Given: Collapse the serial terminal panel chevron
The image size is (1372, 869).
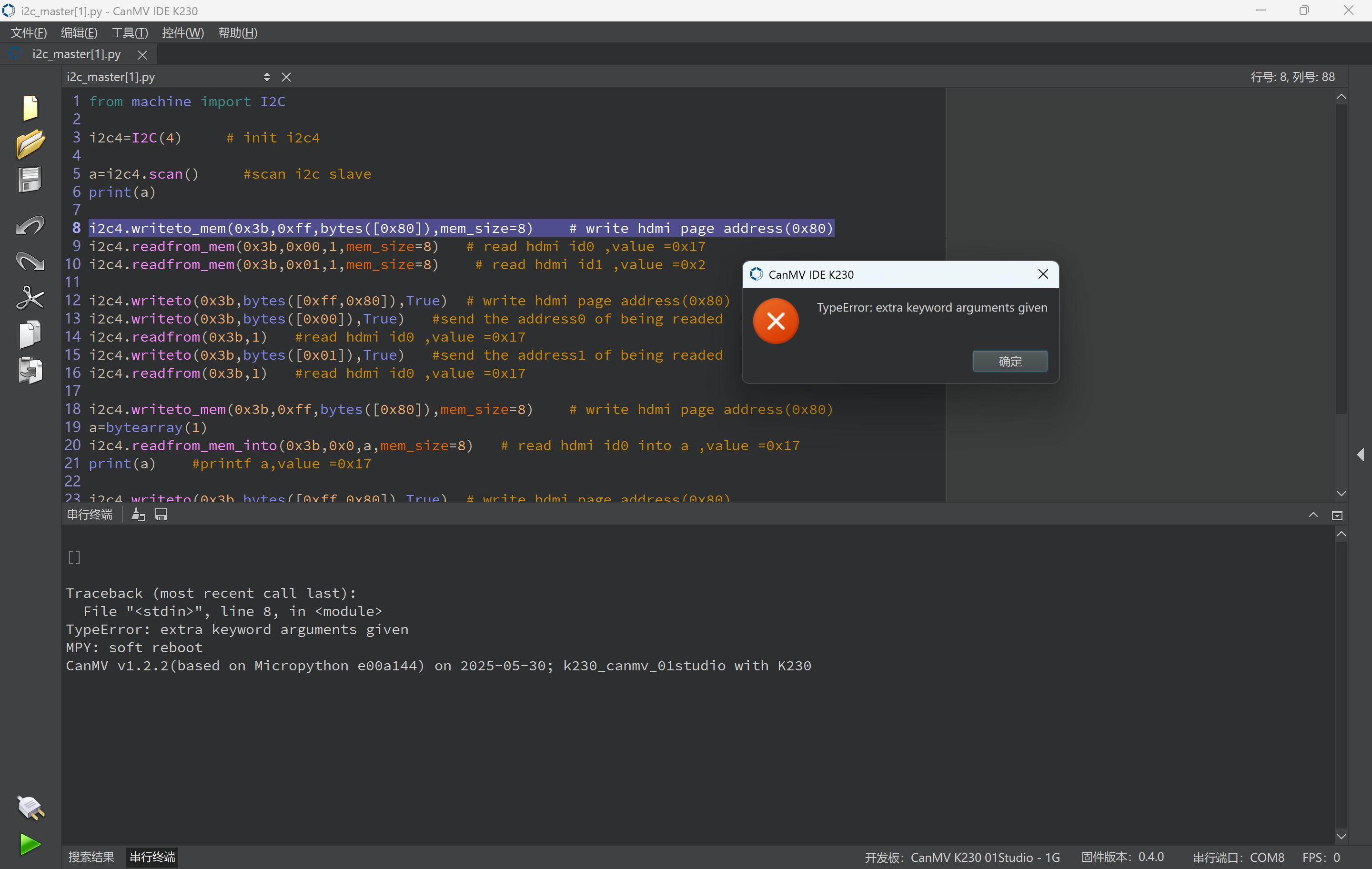Looking at the screenshot, I should 1313,515.
